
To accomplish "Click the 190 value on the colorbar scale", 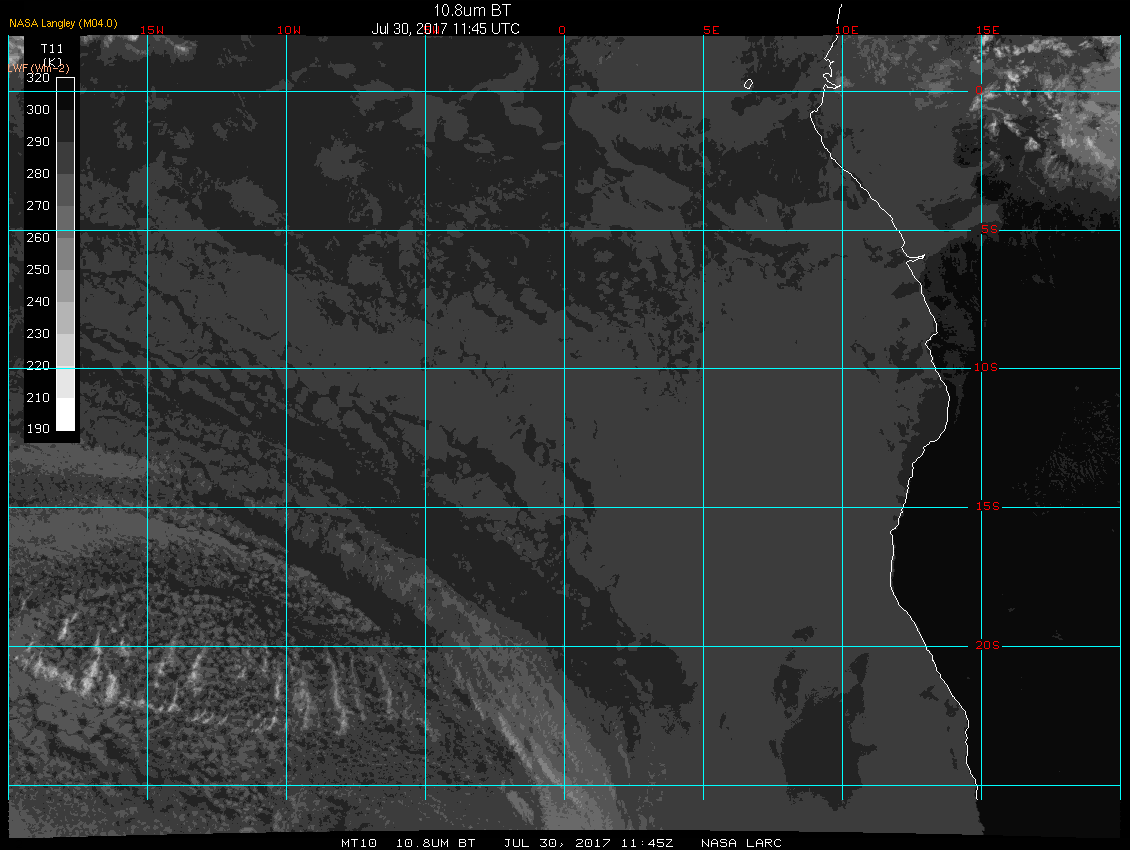I will (38, 429).
